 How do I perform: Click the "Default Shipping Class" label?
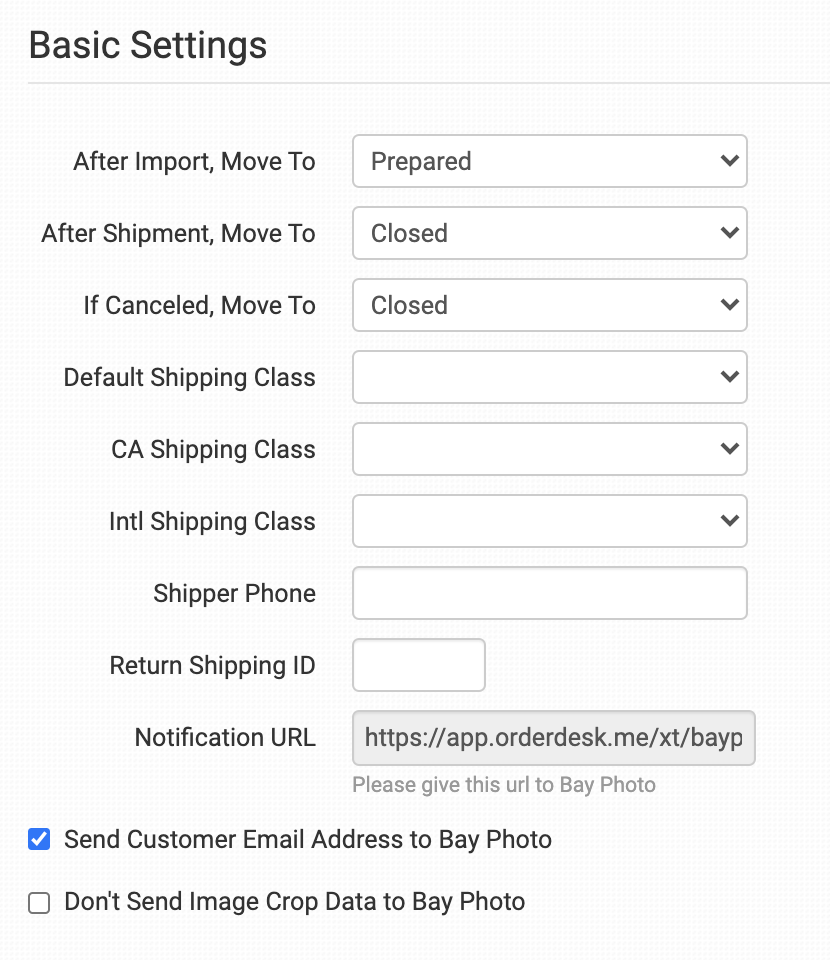(189, 377)
